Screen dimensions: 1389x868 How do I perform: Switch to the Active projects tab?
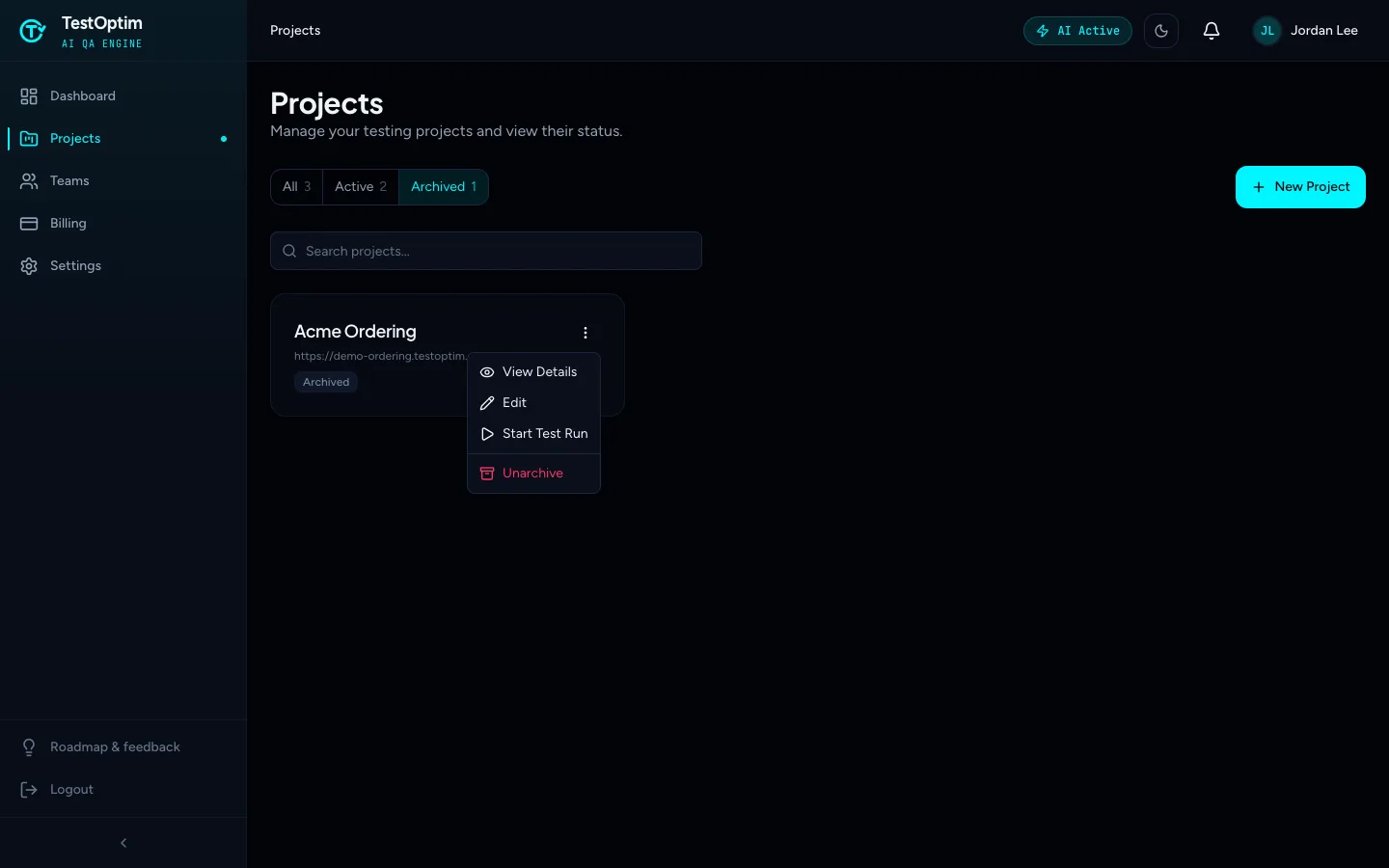pos(361,187)
